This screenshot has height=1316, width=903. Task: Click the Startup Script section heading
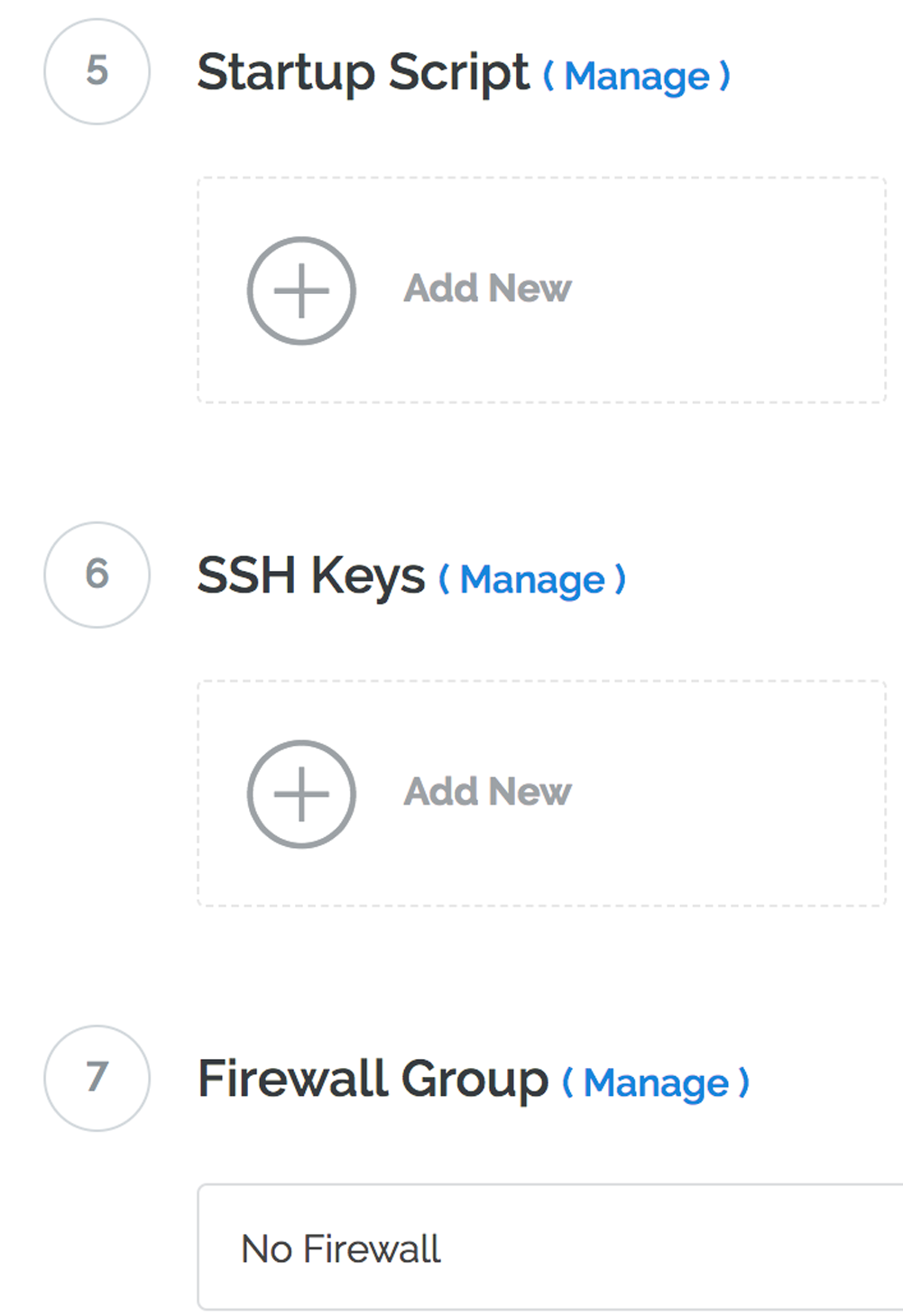click(363, 72)
